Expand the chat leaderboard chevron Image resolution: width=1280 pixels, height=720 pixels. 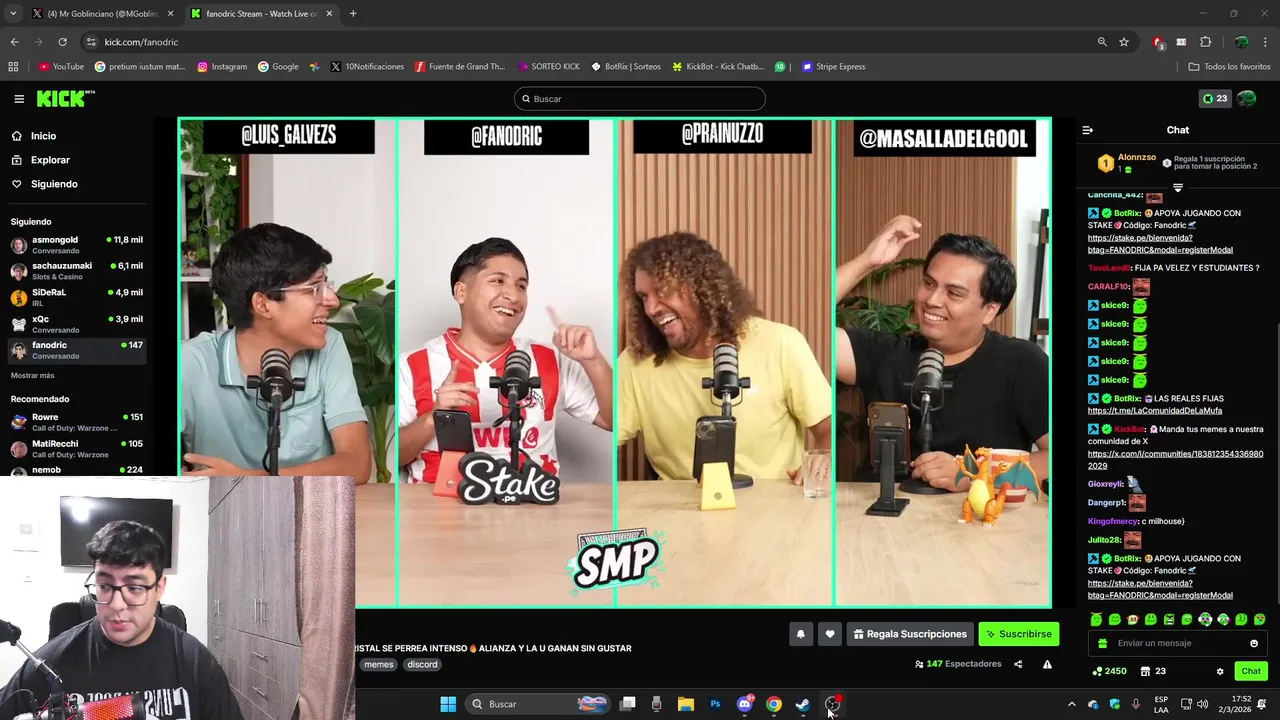(1178, 187)
